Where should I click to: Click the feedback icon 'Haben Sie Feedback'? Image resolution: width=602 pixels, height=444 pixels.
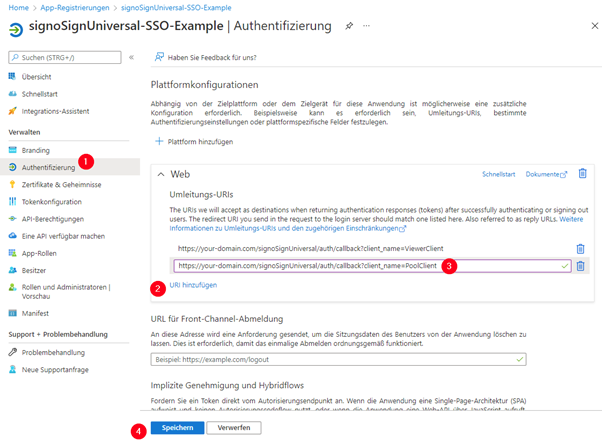[x=159, y=57]
